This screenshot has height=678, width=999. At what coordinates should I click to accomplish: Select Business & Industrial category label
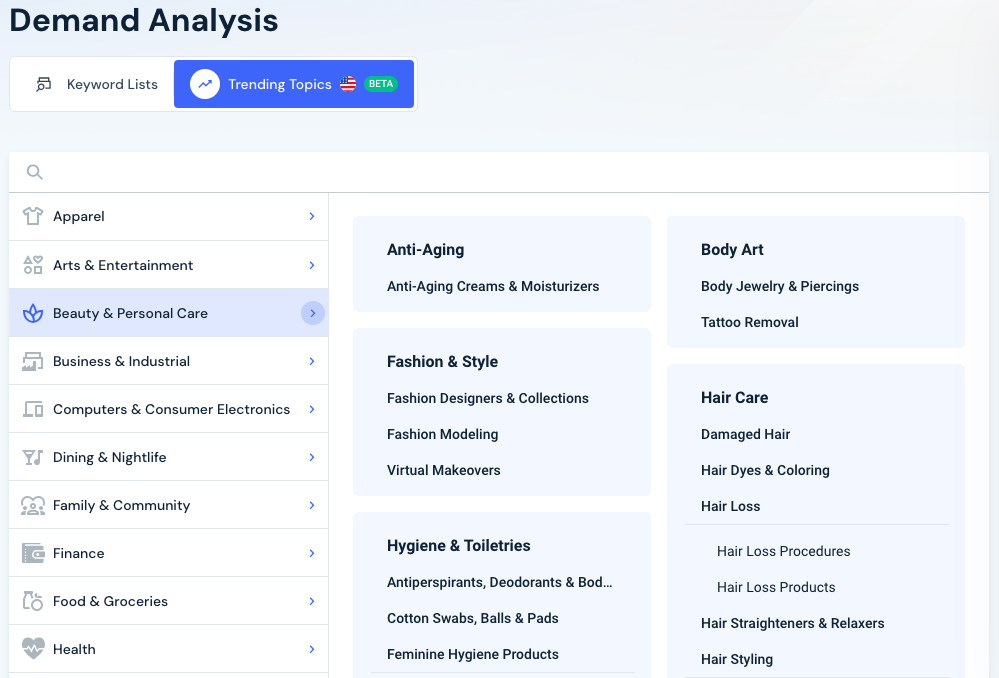(121, 361)
